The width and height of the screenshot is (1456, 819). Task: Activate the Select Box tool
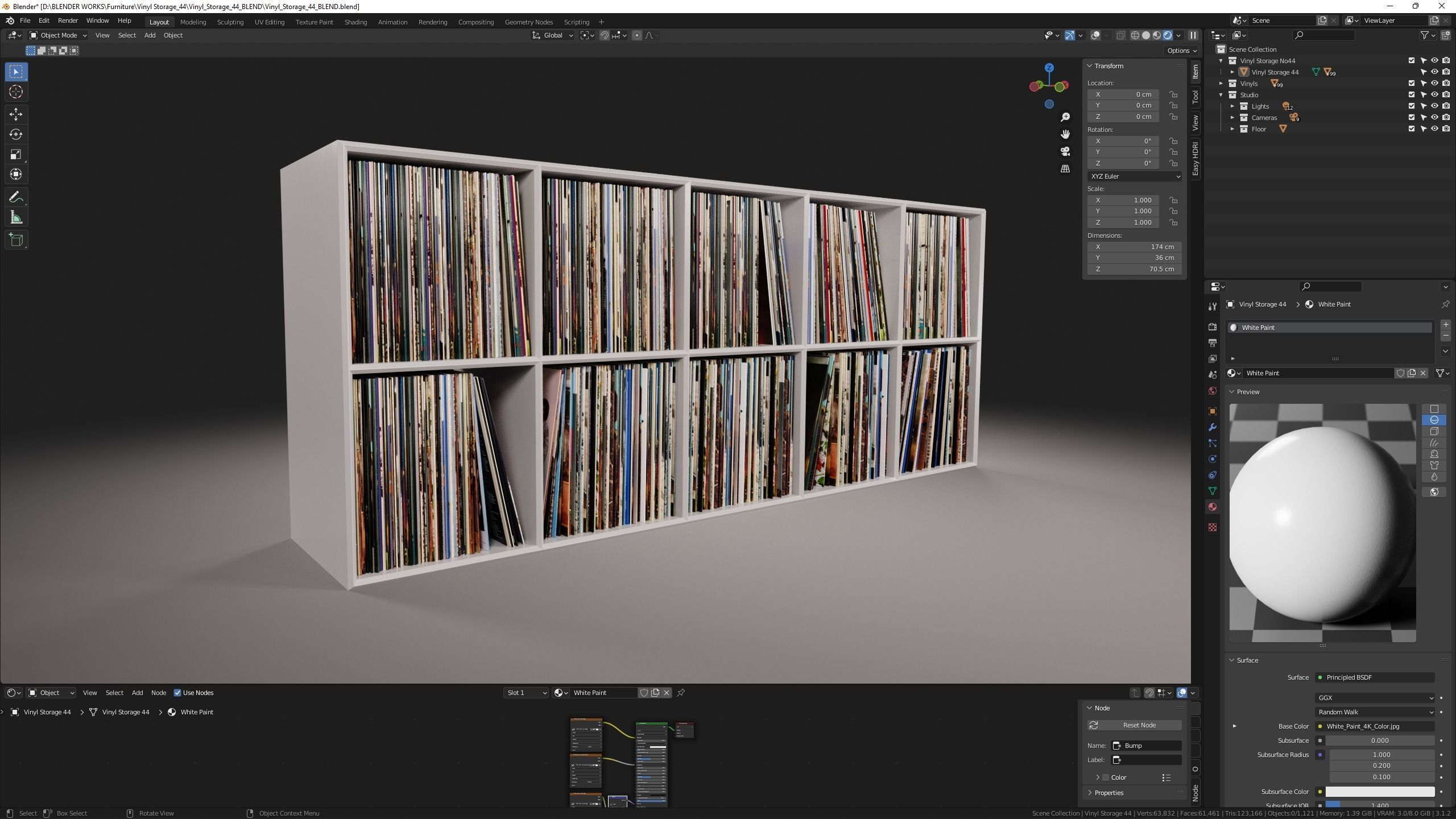coord(16,72)
